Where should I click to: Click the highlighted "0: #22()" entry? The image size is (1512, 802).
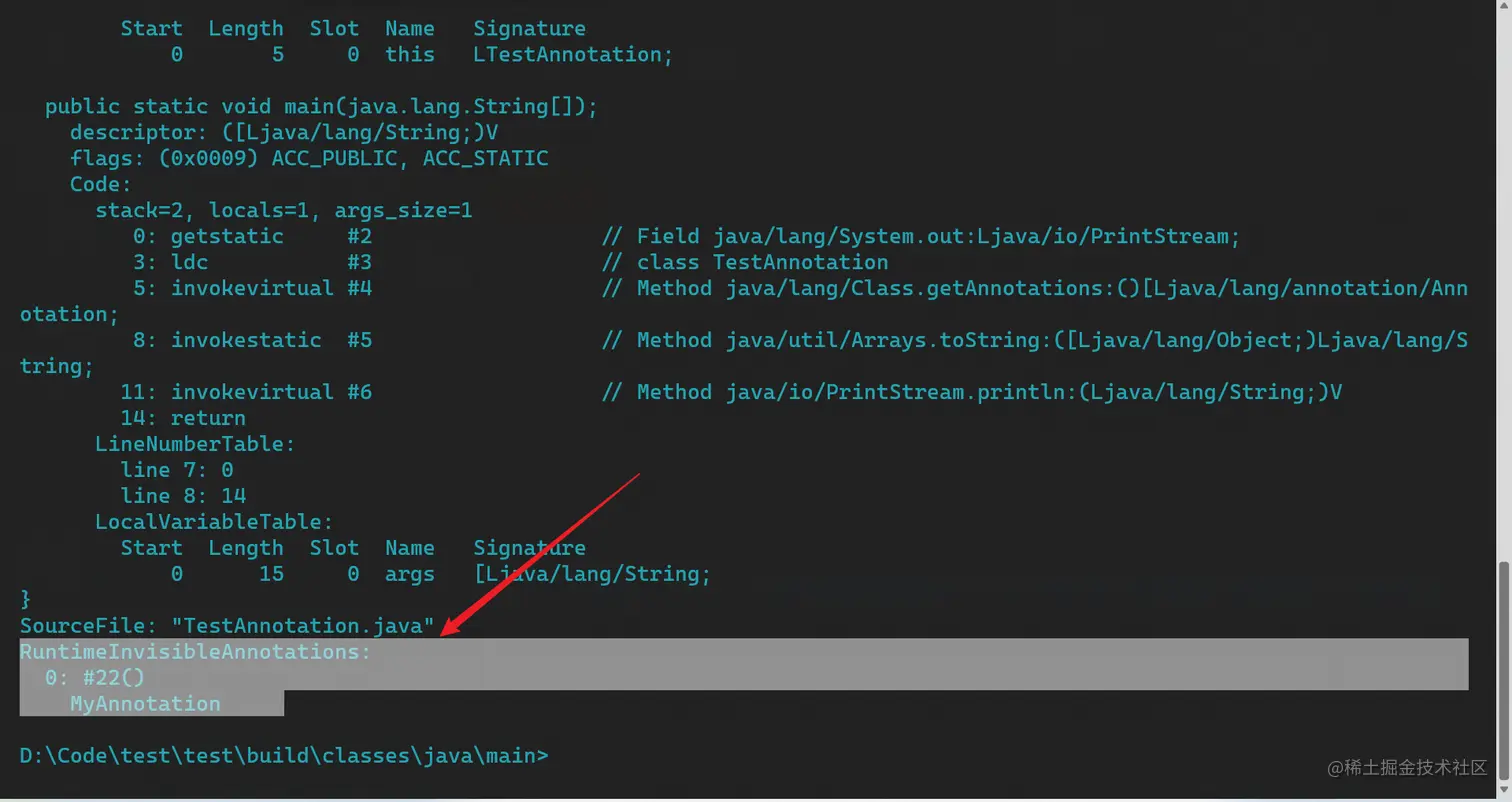click(x=95, y=678)
